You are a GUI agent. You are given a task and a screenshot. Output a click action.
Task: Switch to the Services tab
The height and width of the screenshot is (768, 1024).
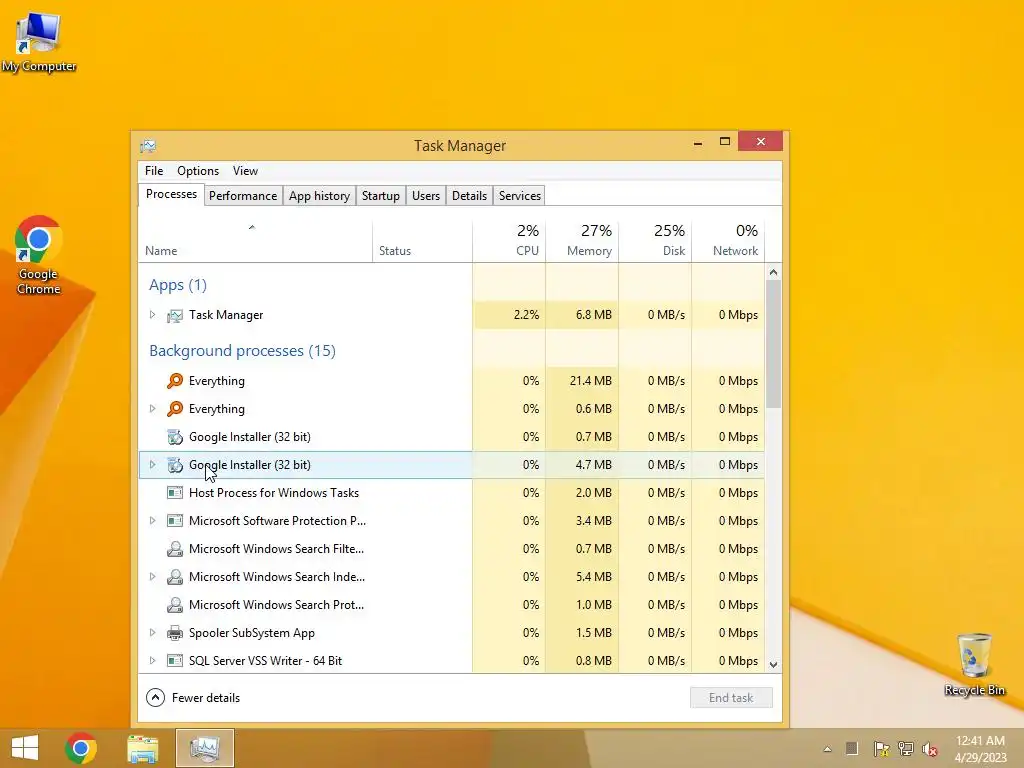[x=520, y=196]
